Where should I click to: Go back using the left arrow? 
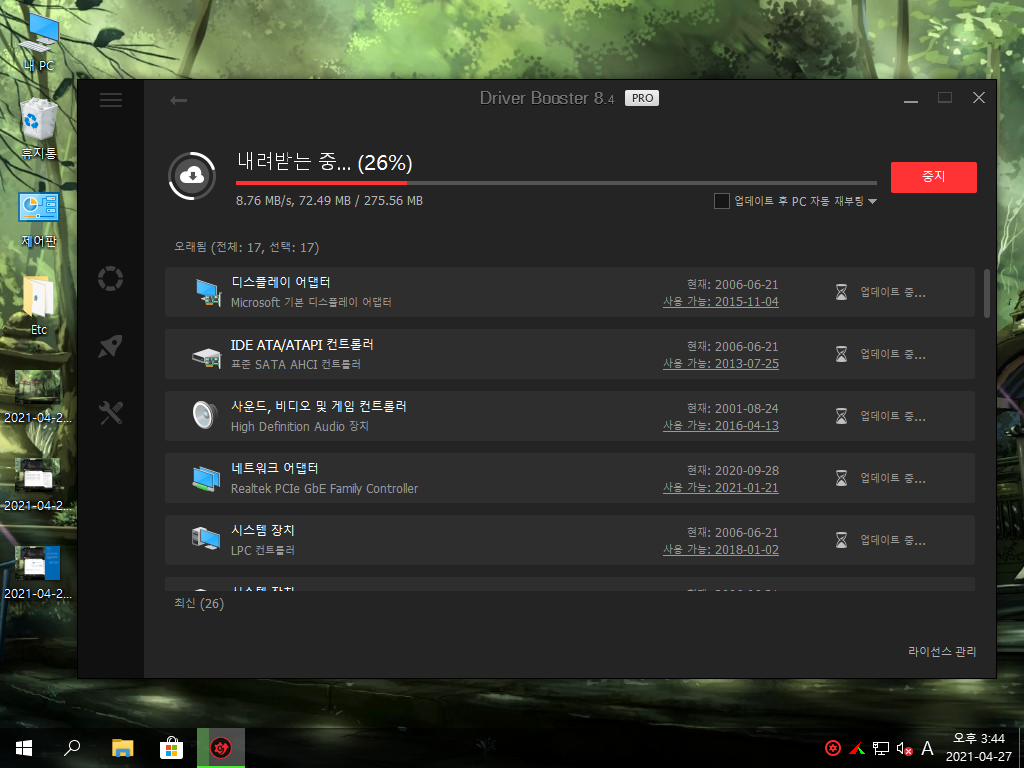point(178,100)
